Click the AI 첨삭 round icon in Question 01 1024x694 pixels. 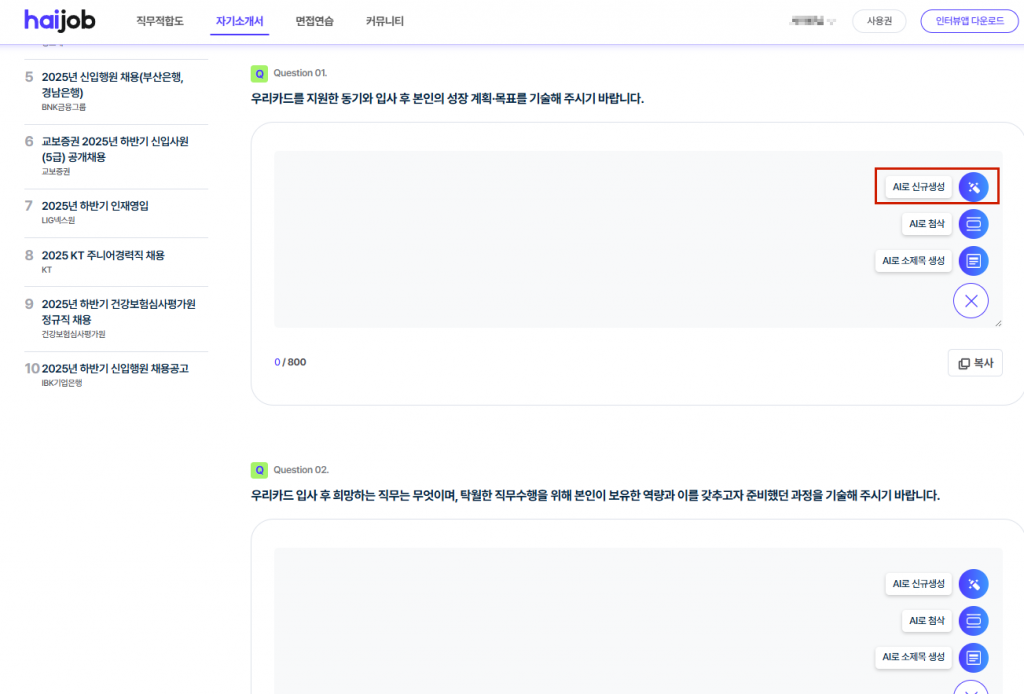pyautogui.click(x=973, y=224)
